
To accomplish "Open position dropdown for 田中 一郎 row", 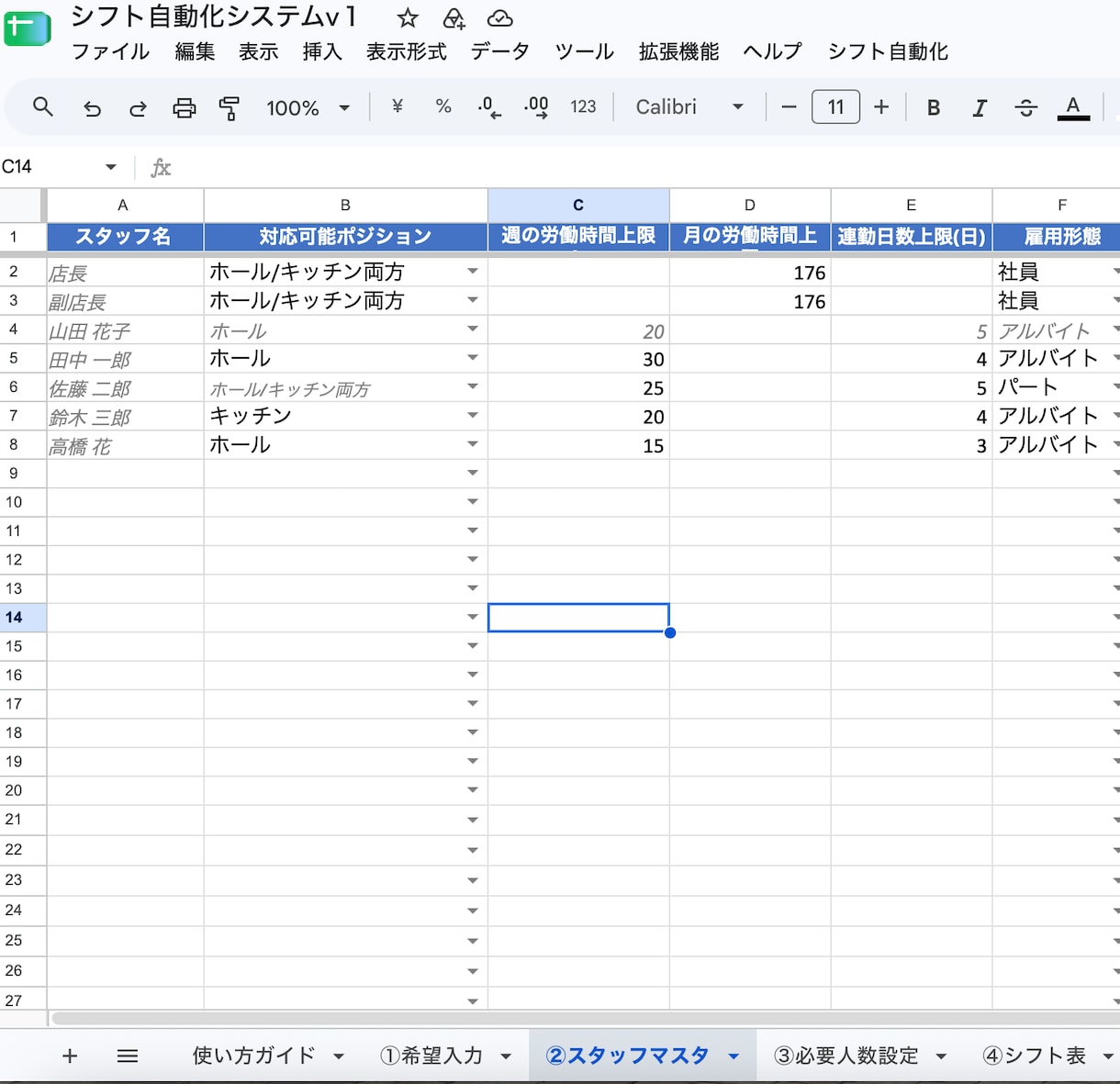I will pos(473,358).
